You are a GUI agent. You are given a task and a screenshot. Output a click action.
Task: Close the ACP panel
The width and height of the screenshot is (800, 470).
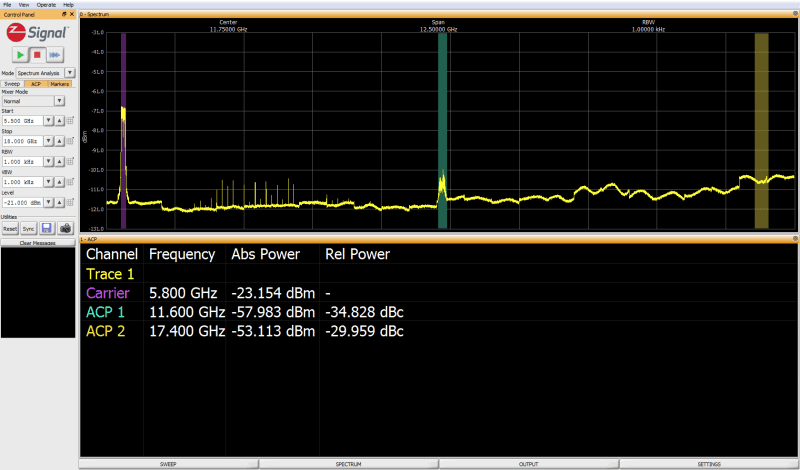[x=795, y=239]
